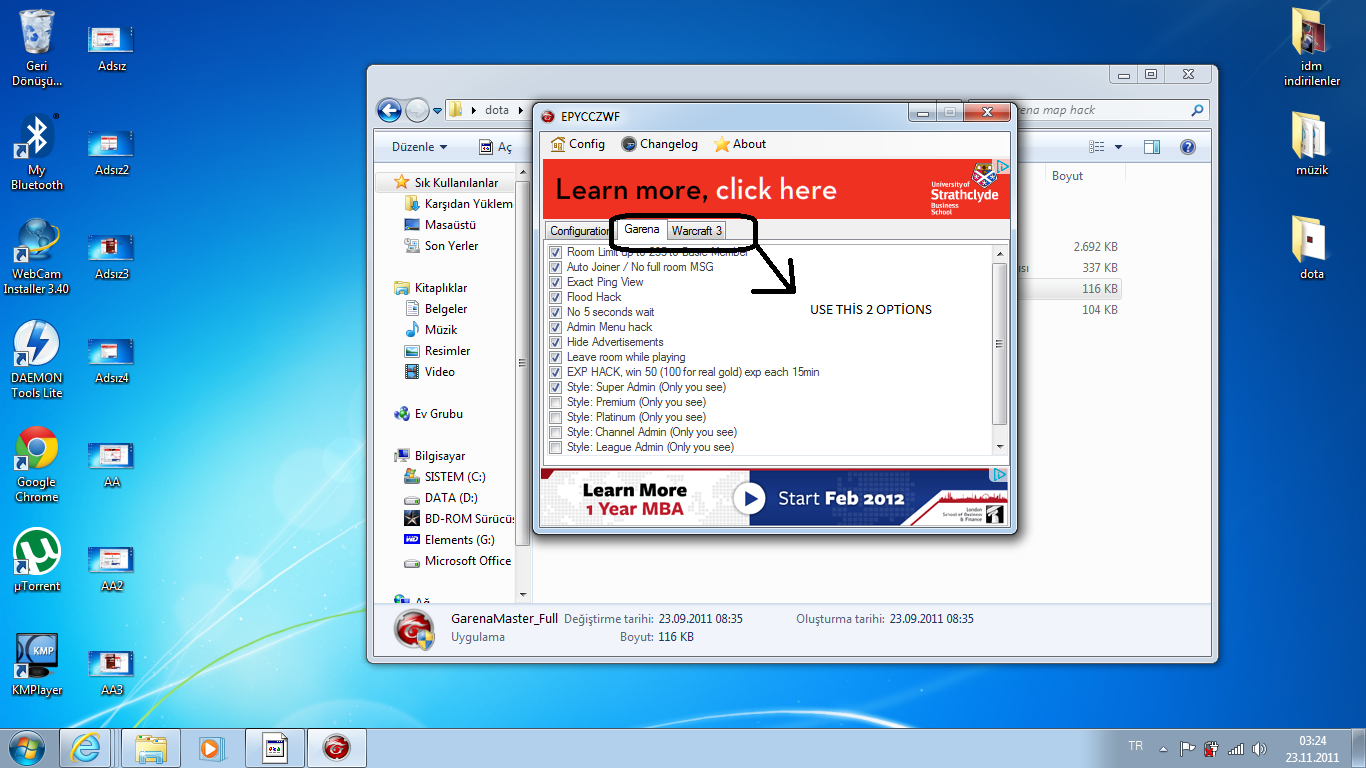The width and height of the screenshot is (1366, 768).
Task: Open dota desktop folder
Action: point(1311,247)
